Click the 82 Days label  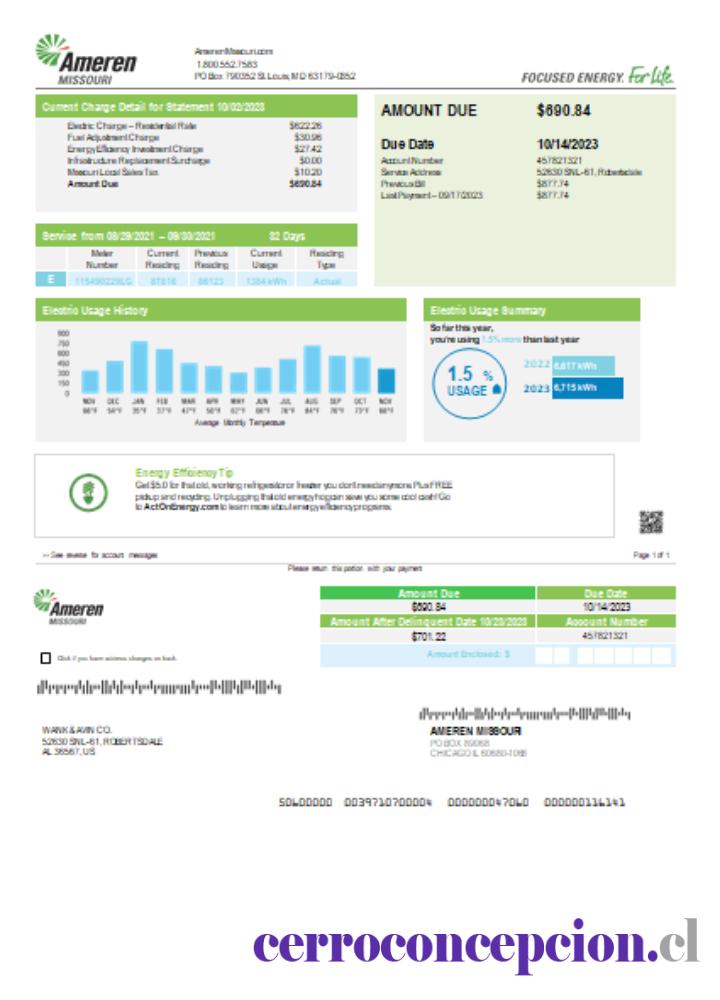[x=287, y=236]
